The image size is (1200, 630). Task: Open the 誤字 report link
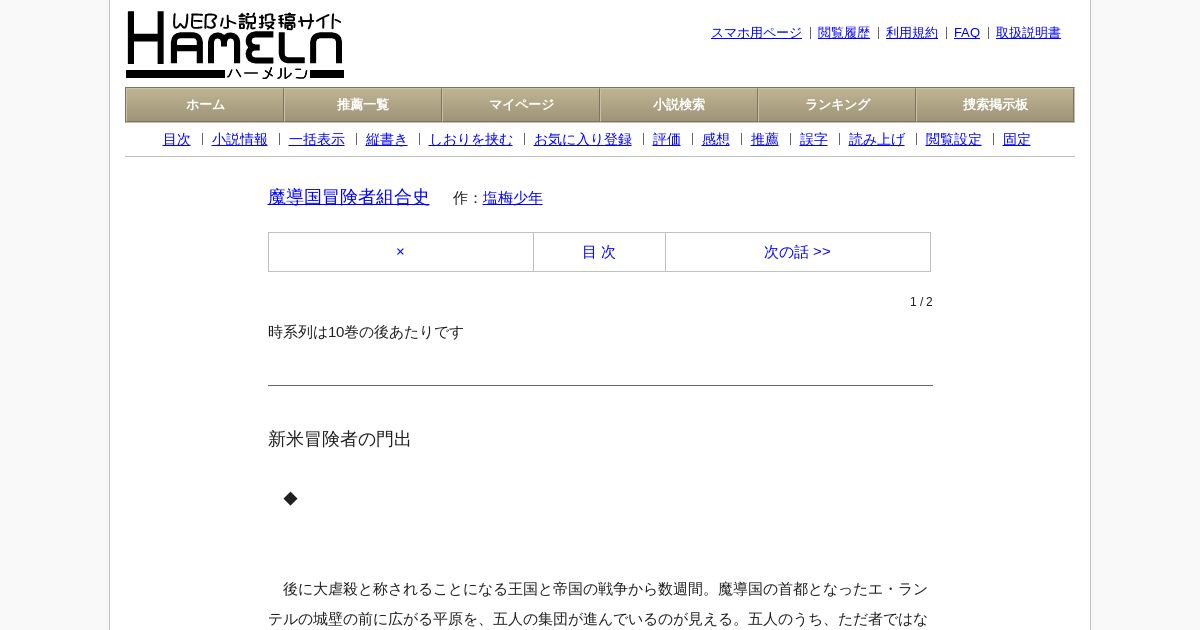(814, 140)
